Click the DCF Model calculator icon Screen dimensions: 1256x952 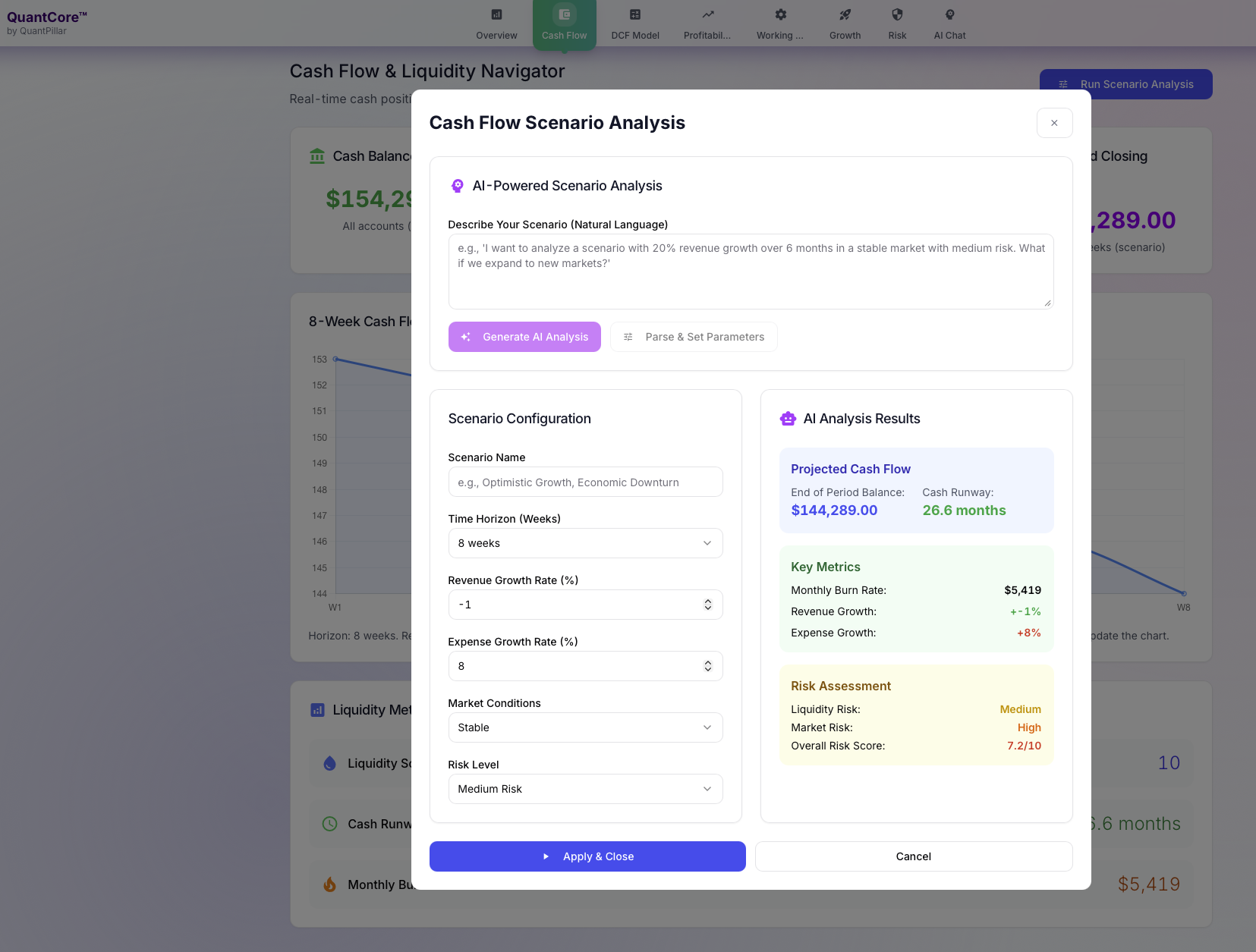click(635, 14)
